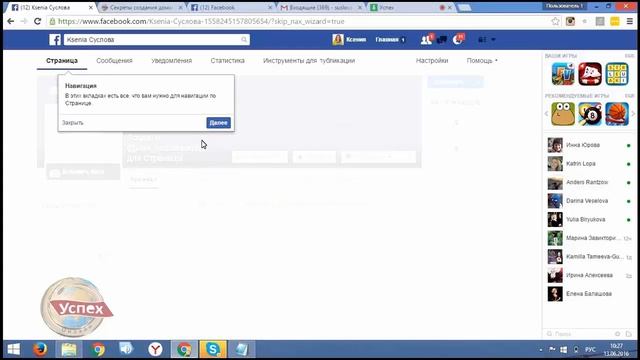The image size is (640, 360).
Task: Click Закрыть in the navigation tooltip
Action: pyautogui.click(x=73, y=122)
